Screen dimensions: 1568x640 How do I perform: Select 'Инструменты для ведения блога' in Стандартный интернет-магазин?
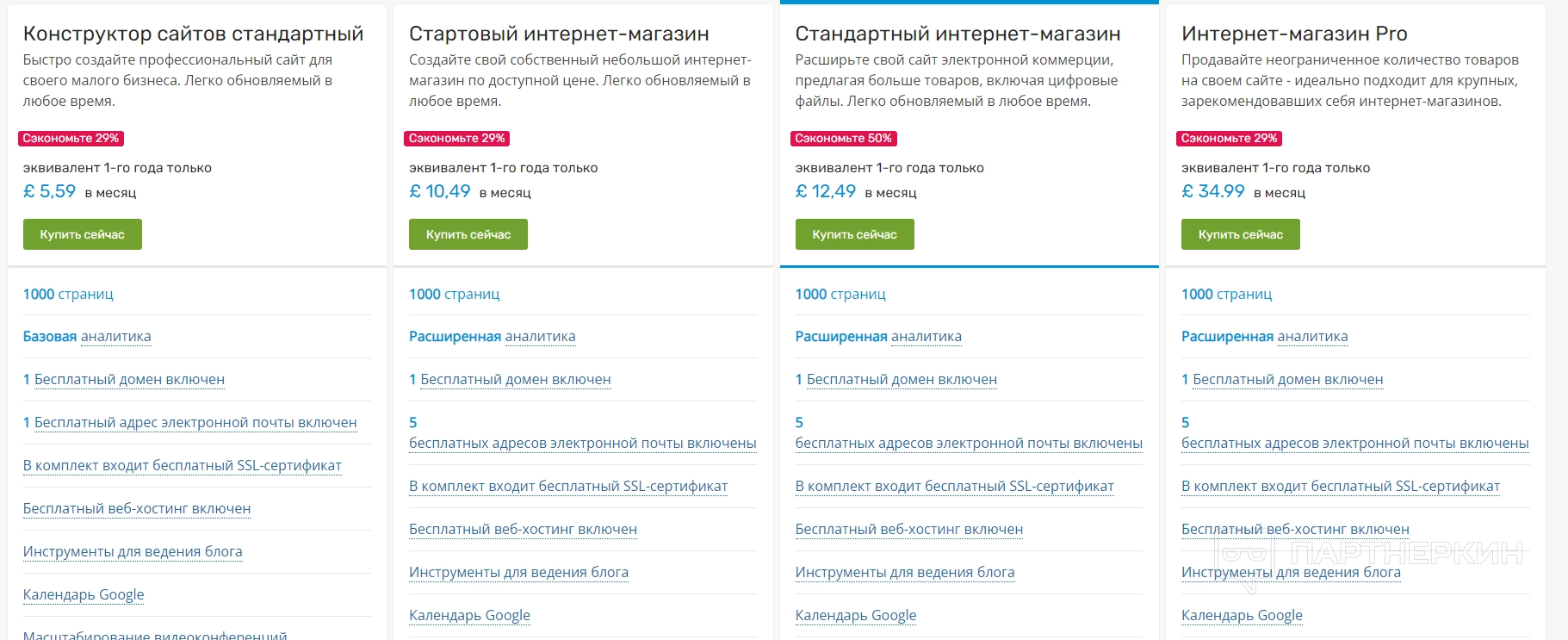point(905,573)
